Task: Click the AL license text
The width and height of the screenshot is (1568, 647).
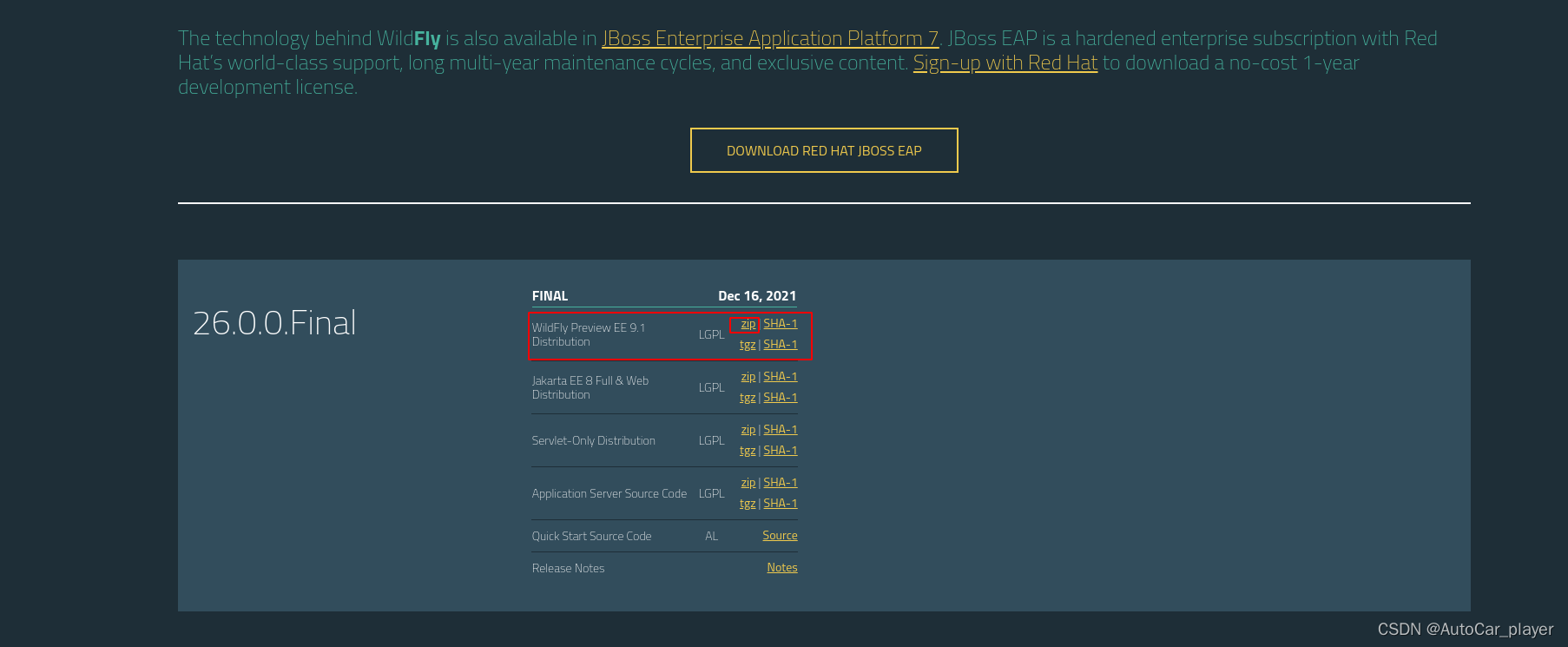Action: tap(712, 537)
